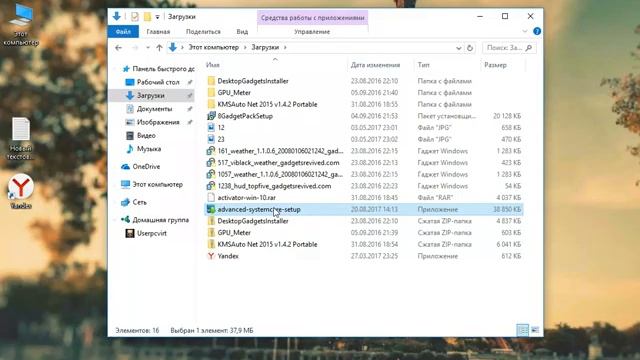640x360 pixels.
Task: Select Документы in navigation pane
Action: [x=149, y=109]
